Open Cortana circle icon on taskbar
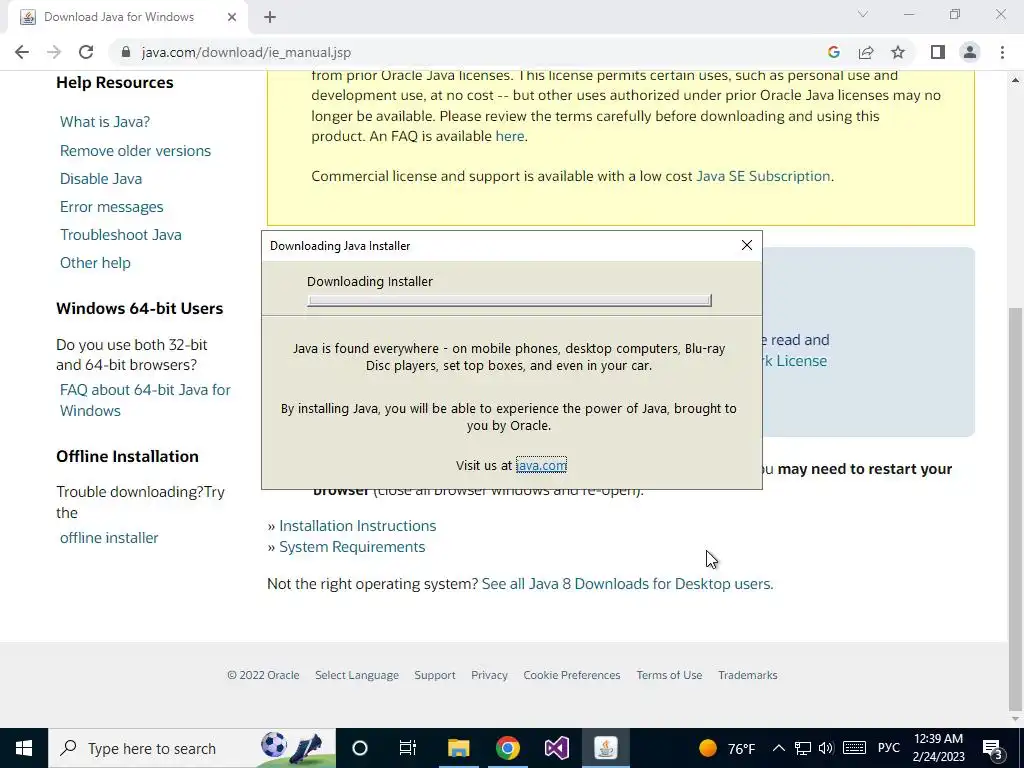This screenshot has width=1024, height=768. click(360, 748)
